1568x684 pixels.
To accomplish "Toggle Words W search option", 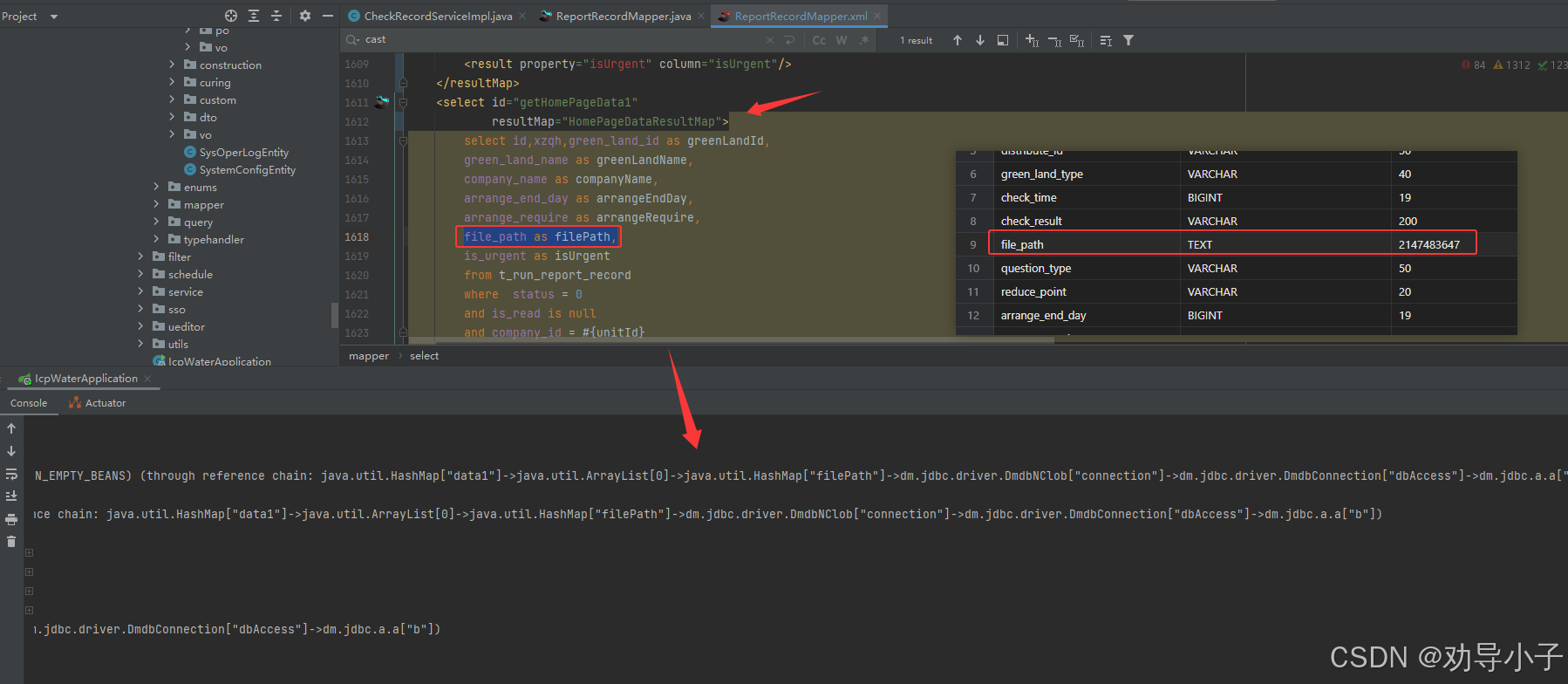I will pyautogui.click(x=842, y=40).
